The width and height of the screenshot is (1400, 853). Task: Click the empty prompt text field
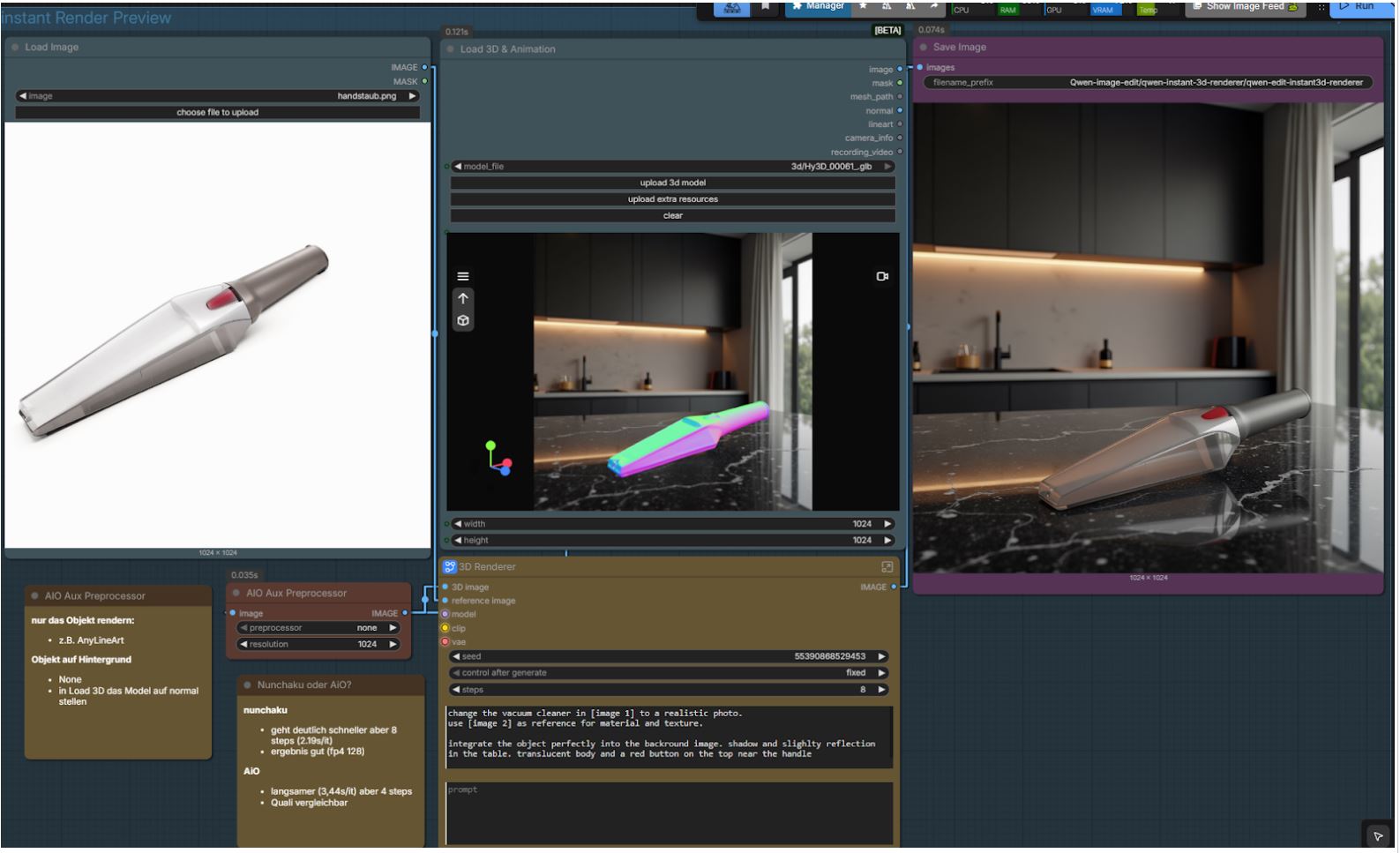669,813
